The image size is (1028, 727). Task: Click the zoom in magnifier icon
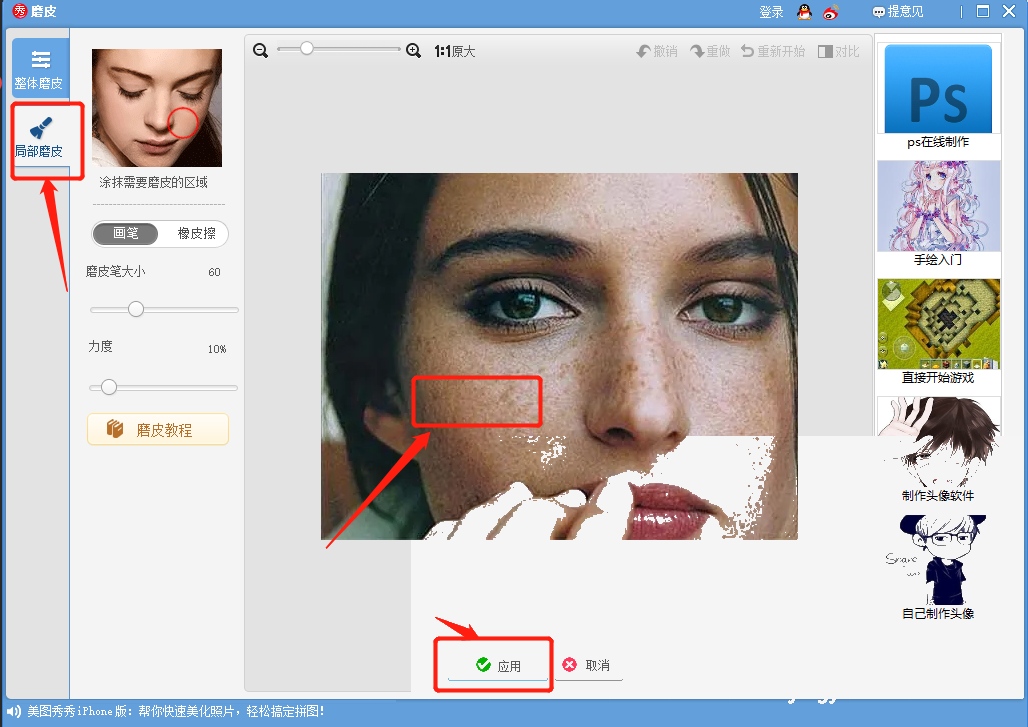[x=413, y=50]
